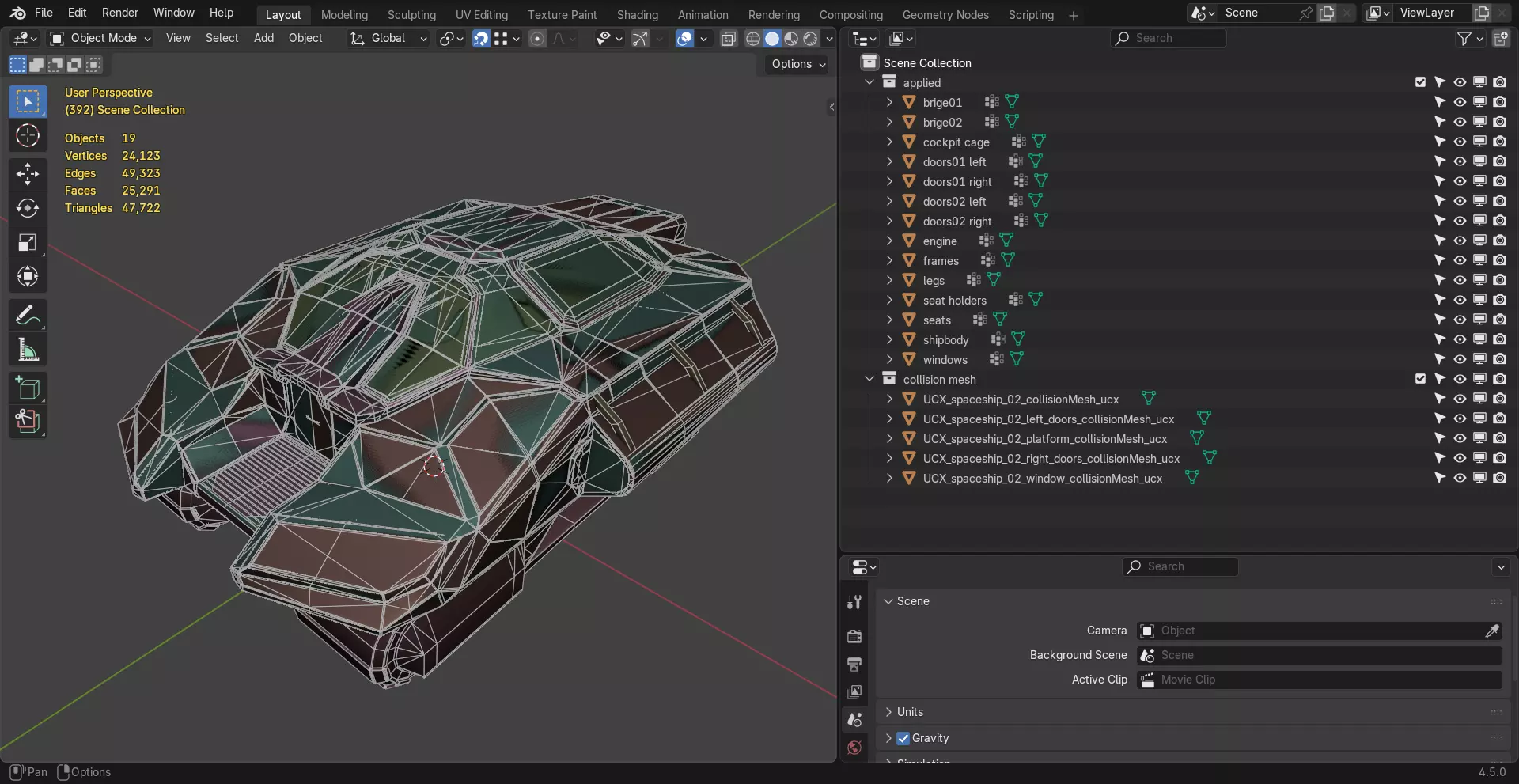Activate the 3D Cursor tool

(28, 136)
